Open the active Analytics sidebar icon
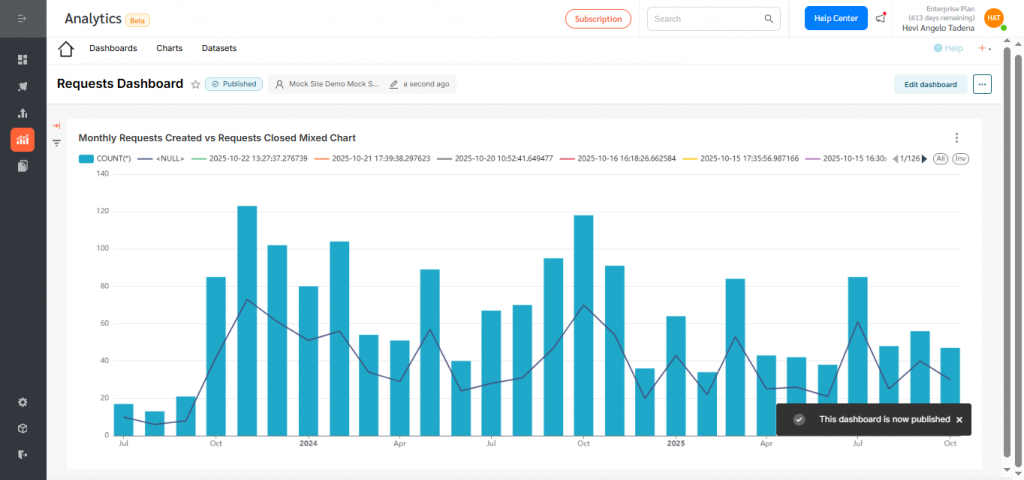Viewport: 1024px width, 480px height. click(x=22, y=140)
